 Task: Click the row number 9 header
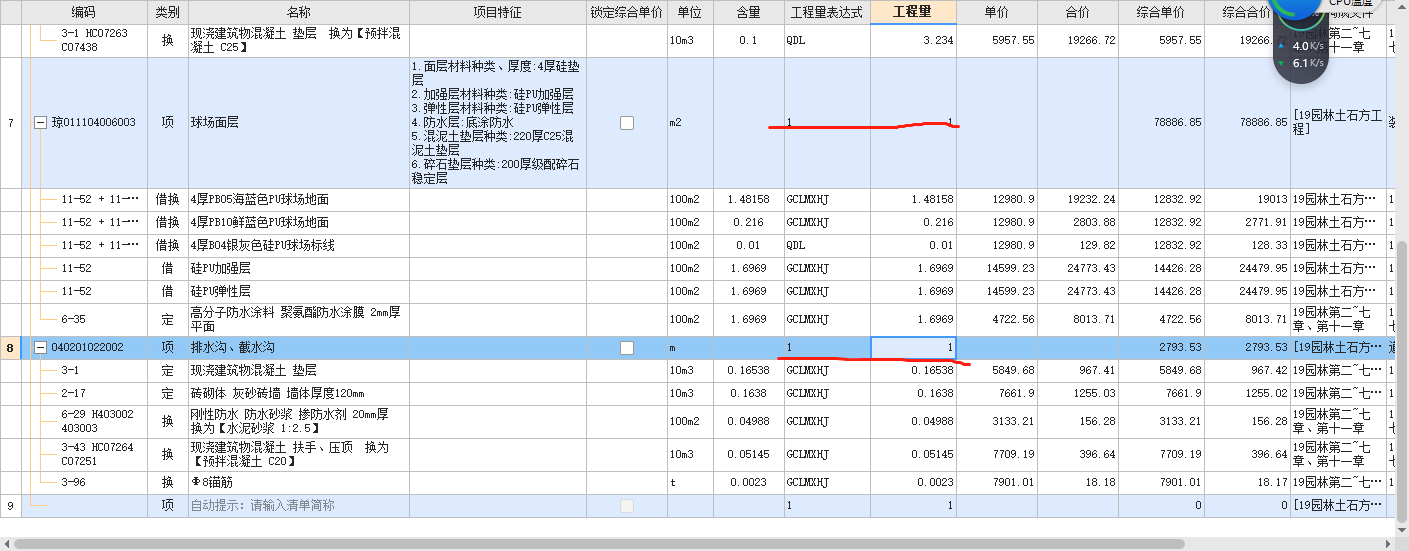pyautogui.click(x=11, y=506)
